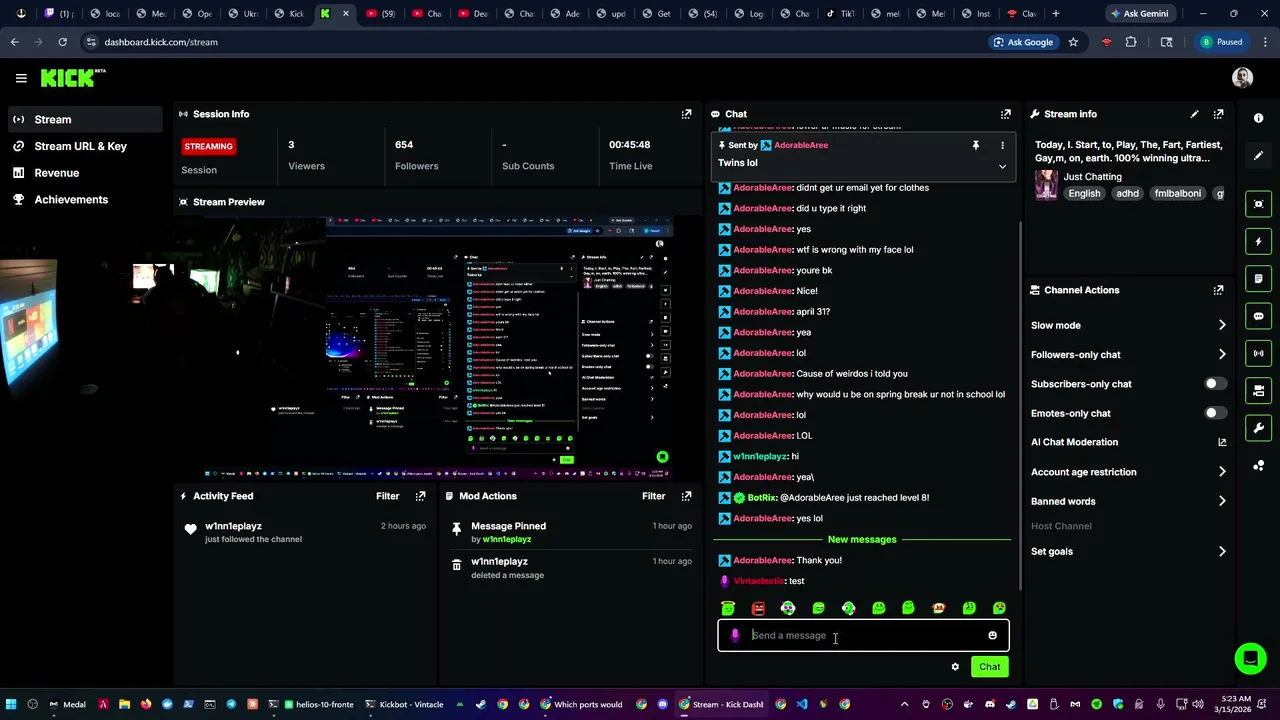
Task: Expand Slow mode options
Action: click(1221, 325)
